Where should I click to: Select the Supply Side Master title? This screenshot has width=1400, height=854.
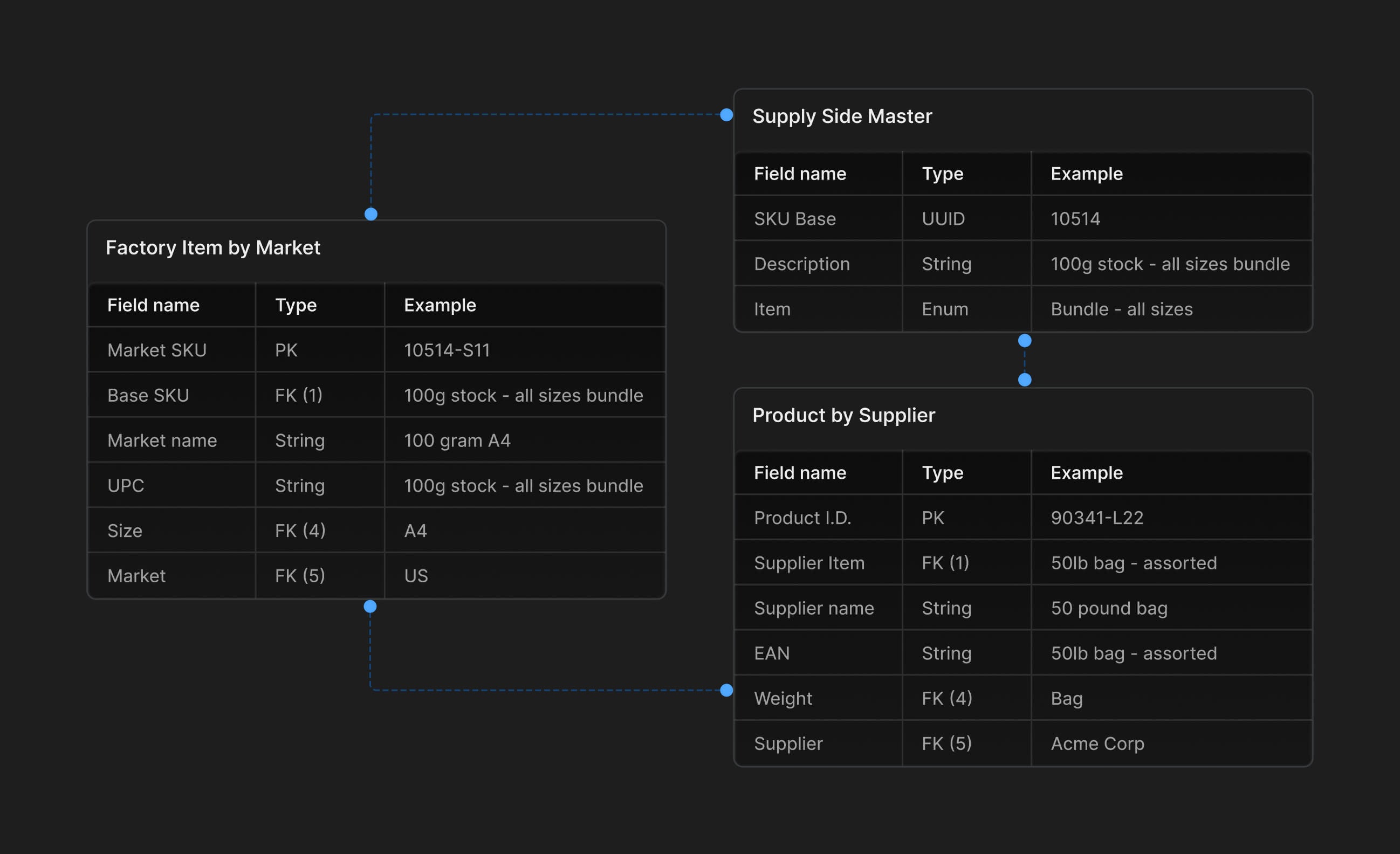(x=842, y=116)
